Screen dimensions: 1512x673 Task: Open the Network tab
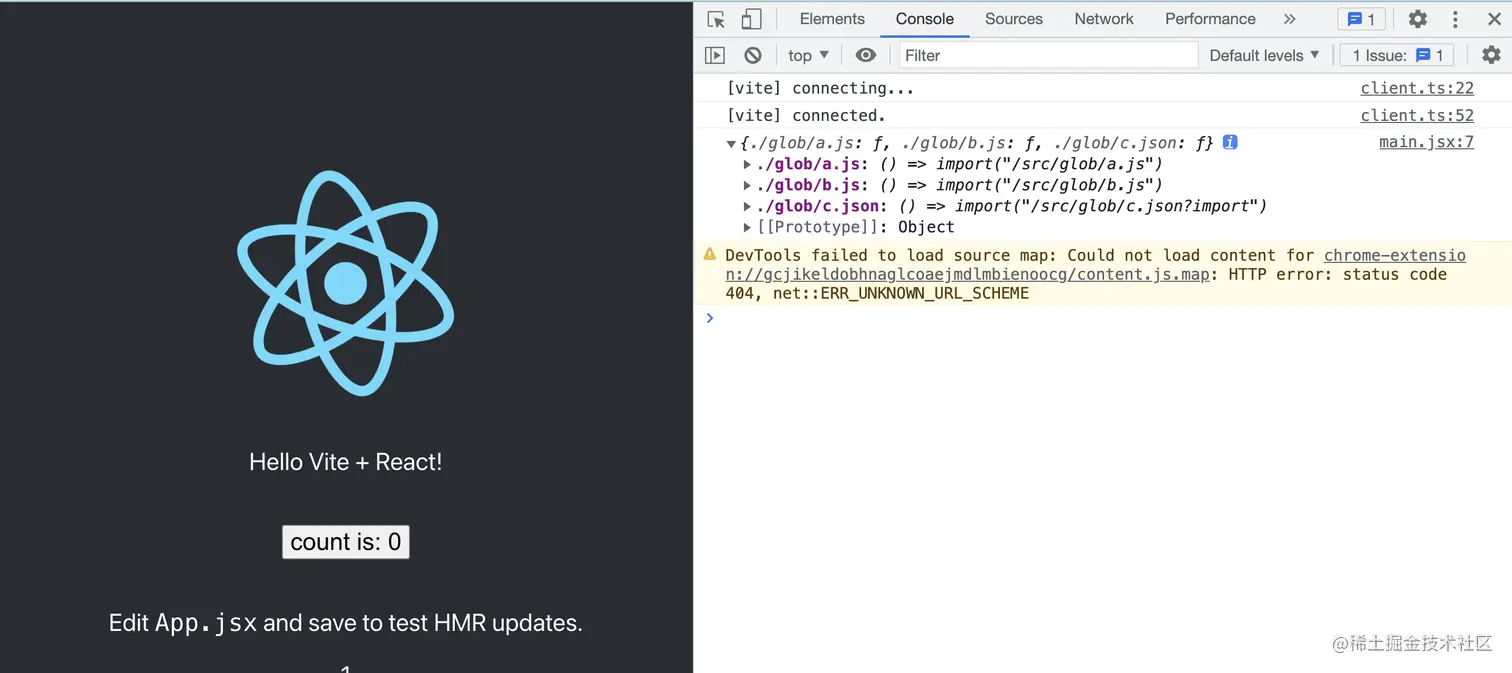(1104, 19)
